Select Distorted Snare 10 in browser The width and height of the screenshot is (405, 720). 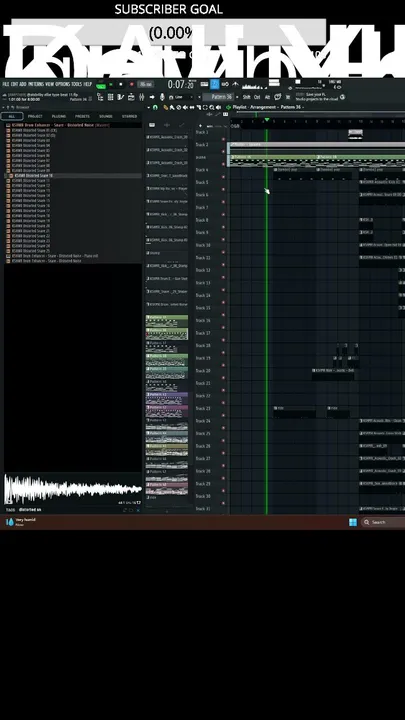click(73, 175)
